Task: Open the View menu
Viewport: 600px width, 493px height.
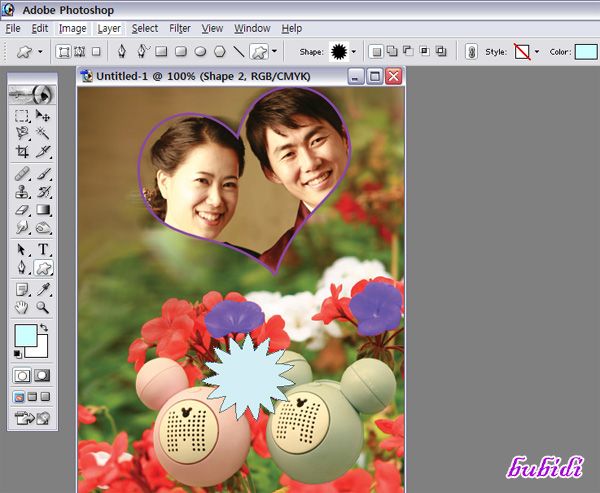Action: (212, 29)
